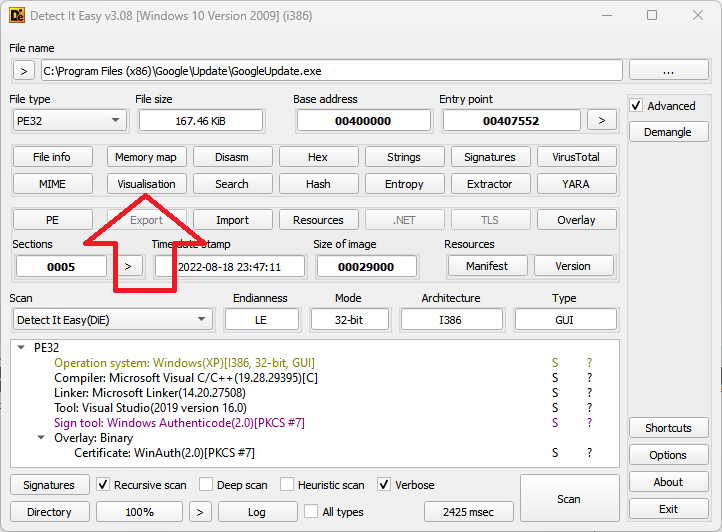
Task: Disable the Recursive scan checkbox
Action: pyautogui.click(x=103, y=485)
